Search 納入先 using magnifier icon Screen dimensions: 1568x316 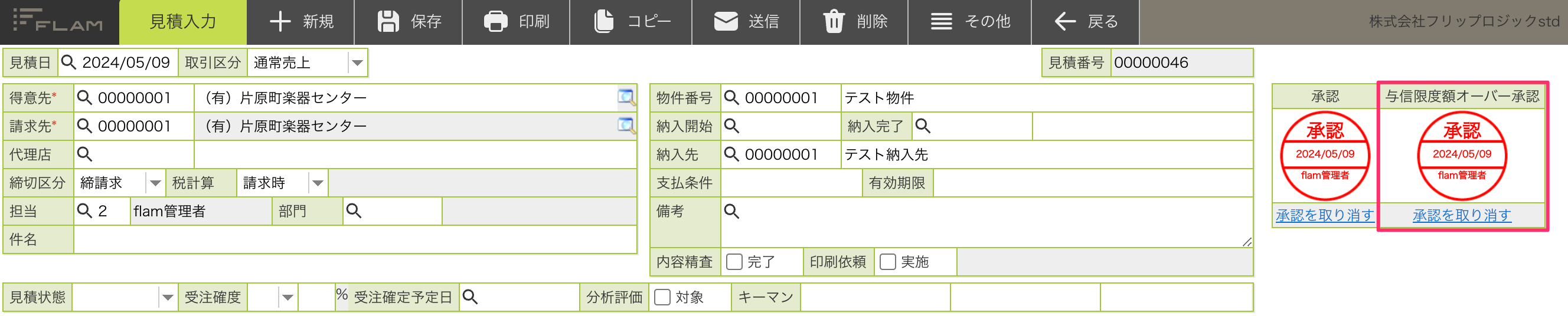pos(731,154)
